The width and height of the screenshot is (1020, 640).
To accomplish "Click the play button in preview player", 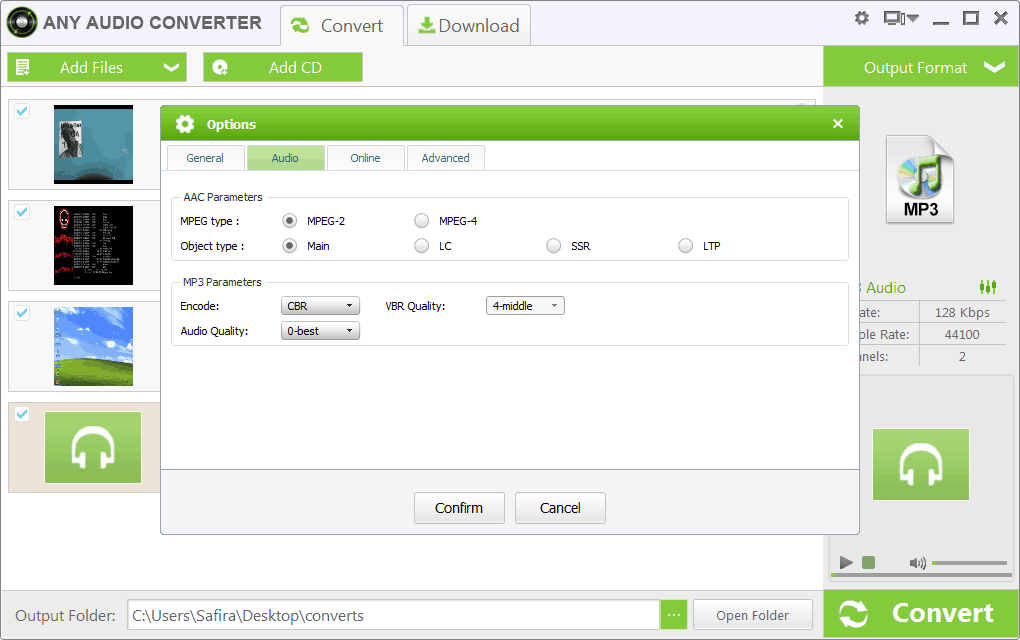I will pyautogui.click(x=846, y=562).
